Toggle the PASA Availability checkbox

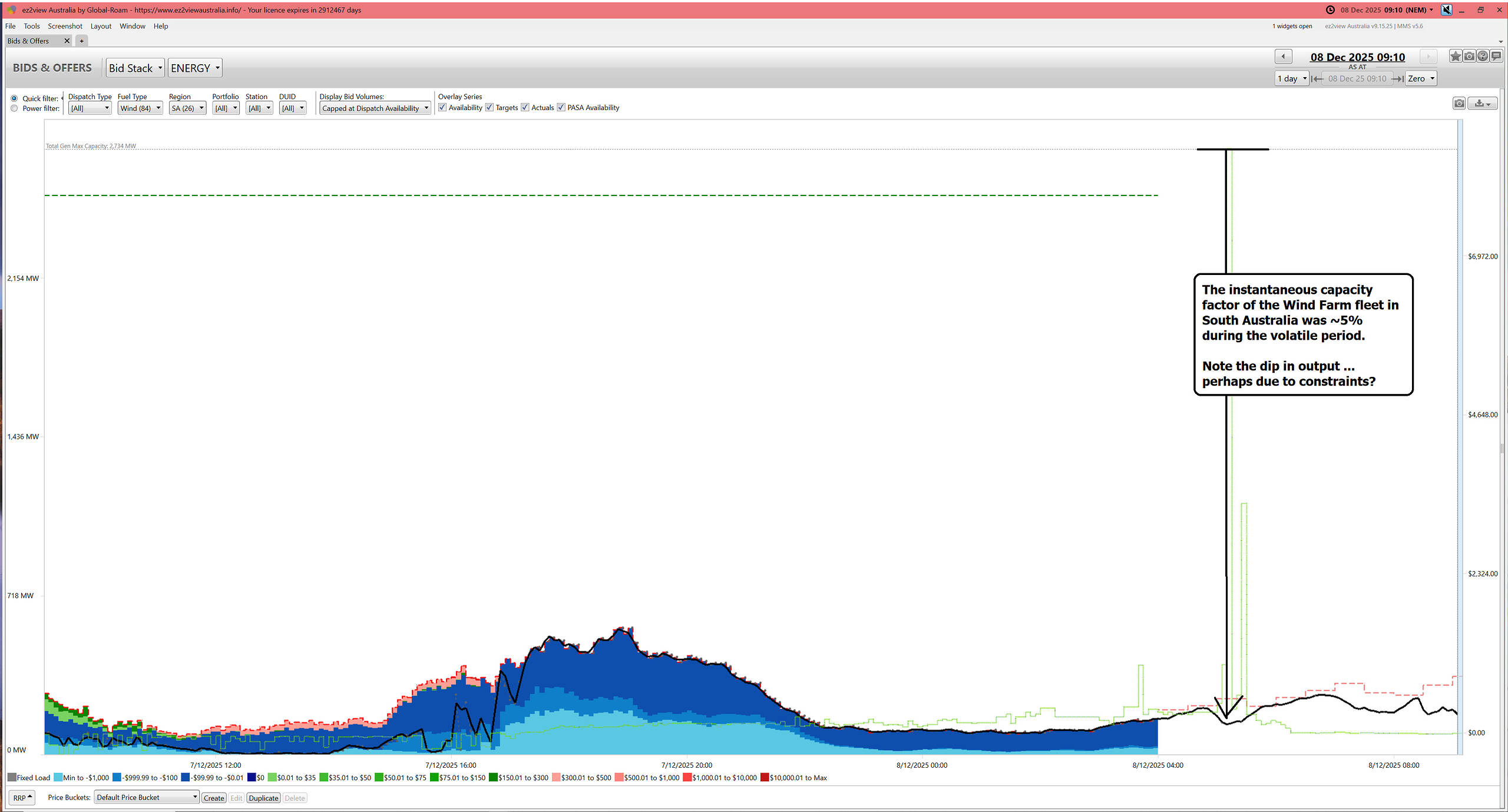coord(561,108)
